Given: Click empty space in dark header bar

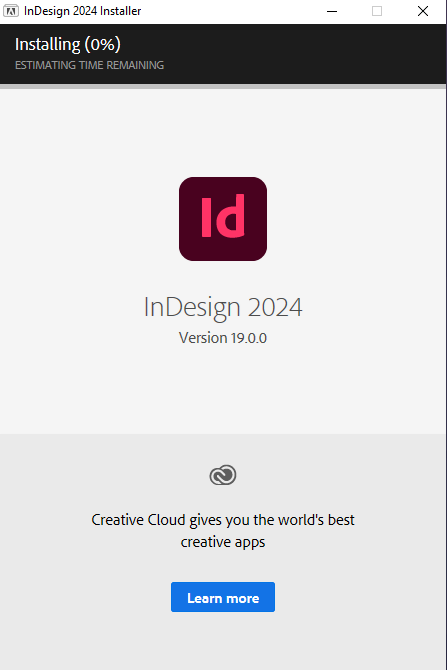Looking at the screenshot, I should point(299,53).
